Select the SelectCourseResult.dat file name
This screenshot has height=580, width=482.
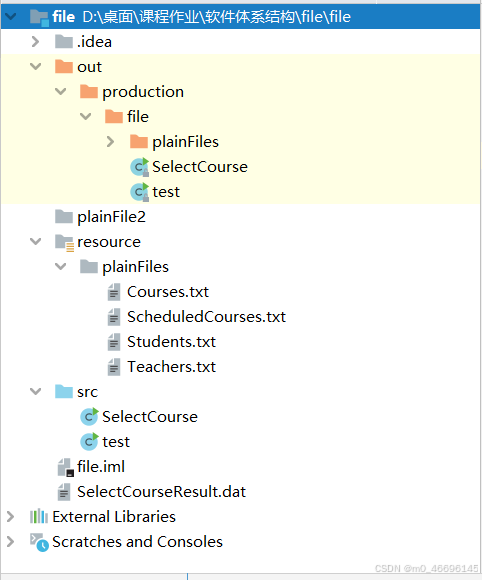pos(161,492)
